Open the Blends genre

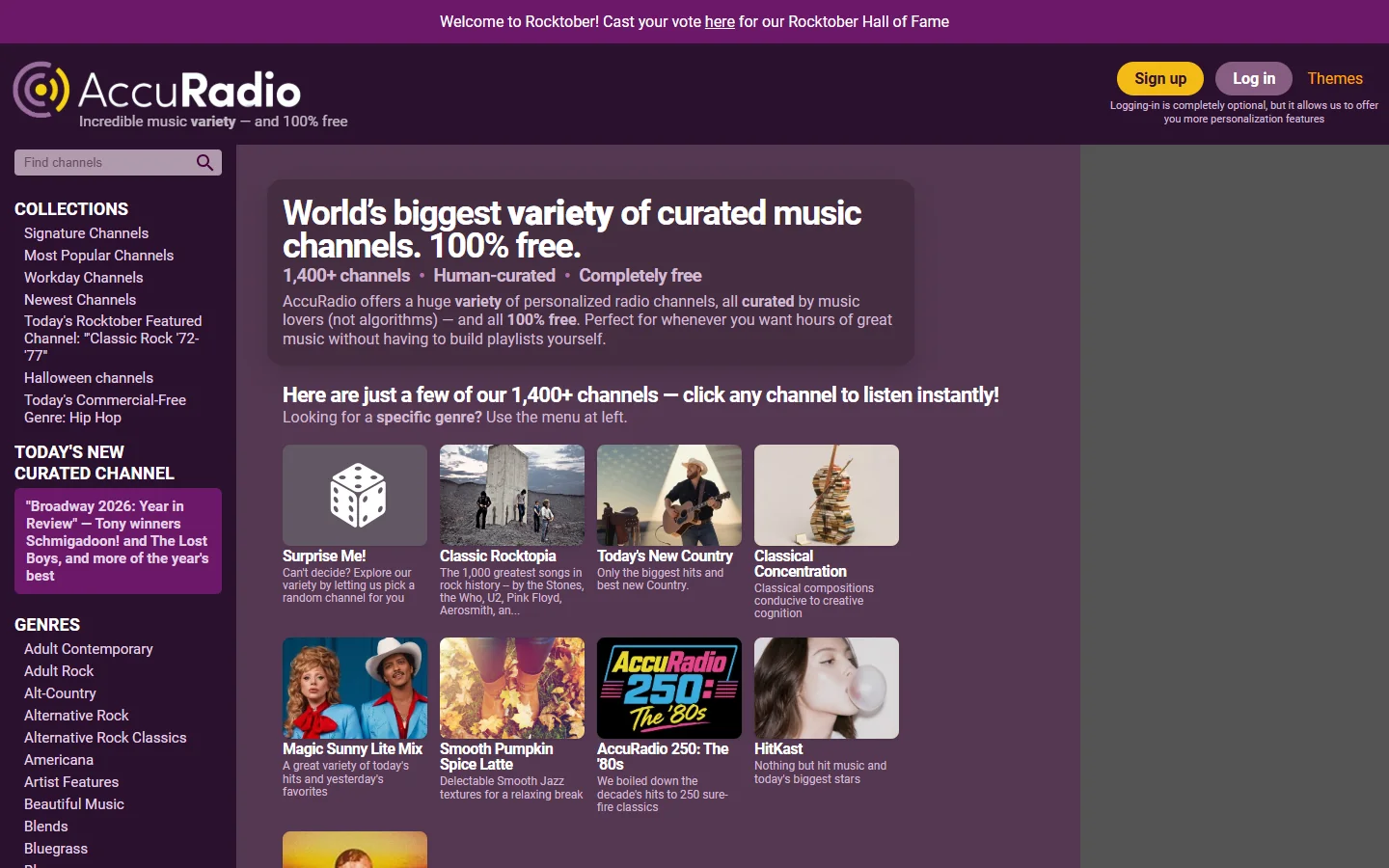pyautogui.click(x=46, y=827)
